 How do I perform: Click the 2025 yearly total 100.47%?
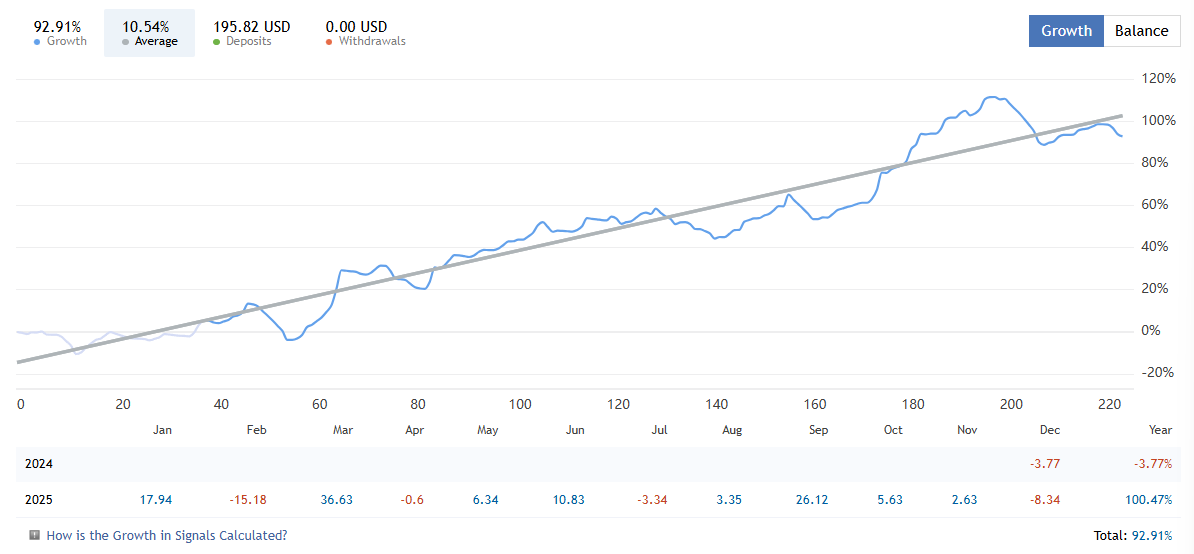click(1148, 499)
